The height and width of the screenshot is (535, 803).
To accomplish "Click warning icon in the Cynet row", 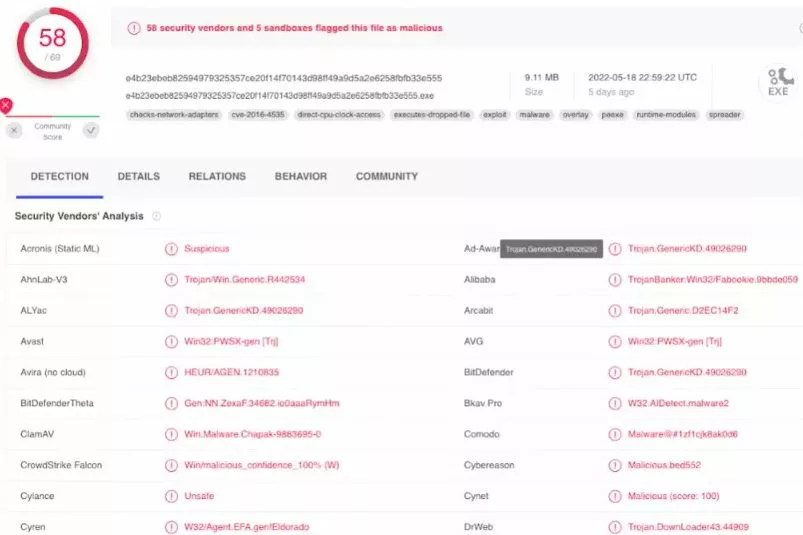I will [615, 496].
